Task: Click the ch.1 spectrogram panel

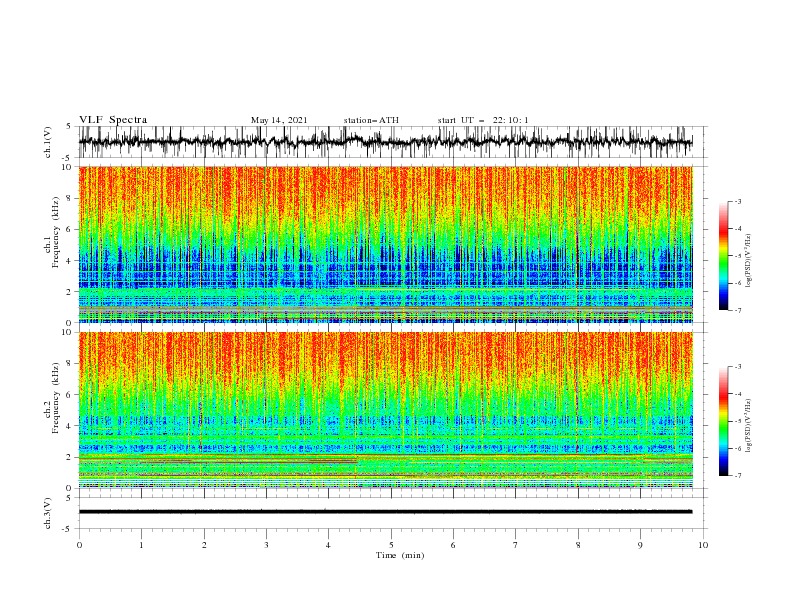Action: pyautogui.click(x=385, y=244)
